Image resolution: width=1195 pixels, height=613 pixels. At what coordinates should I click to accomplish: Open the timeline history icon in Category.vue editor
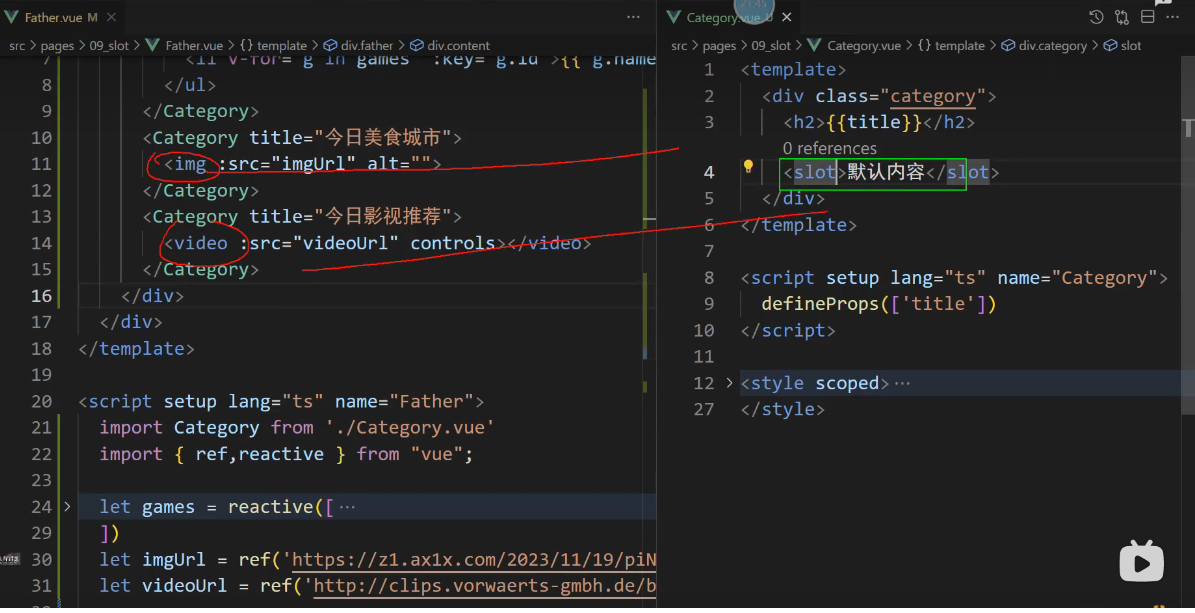(x=1096, y=17)
